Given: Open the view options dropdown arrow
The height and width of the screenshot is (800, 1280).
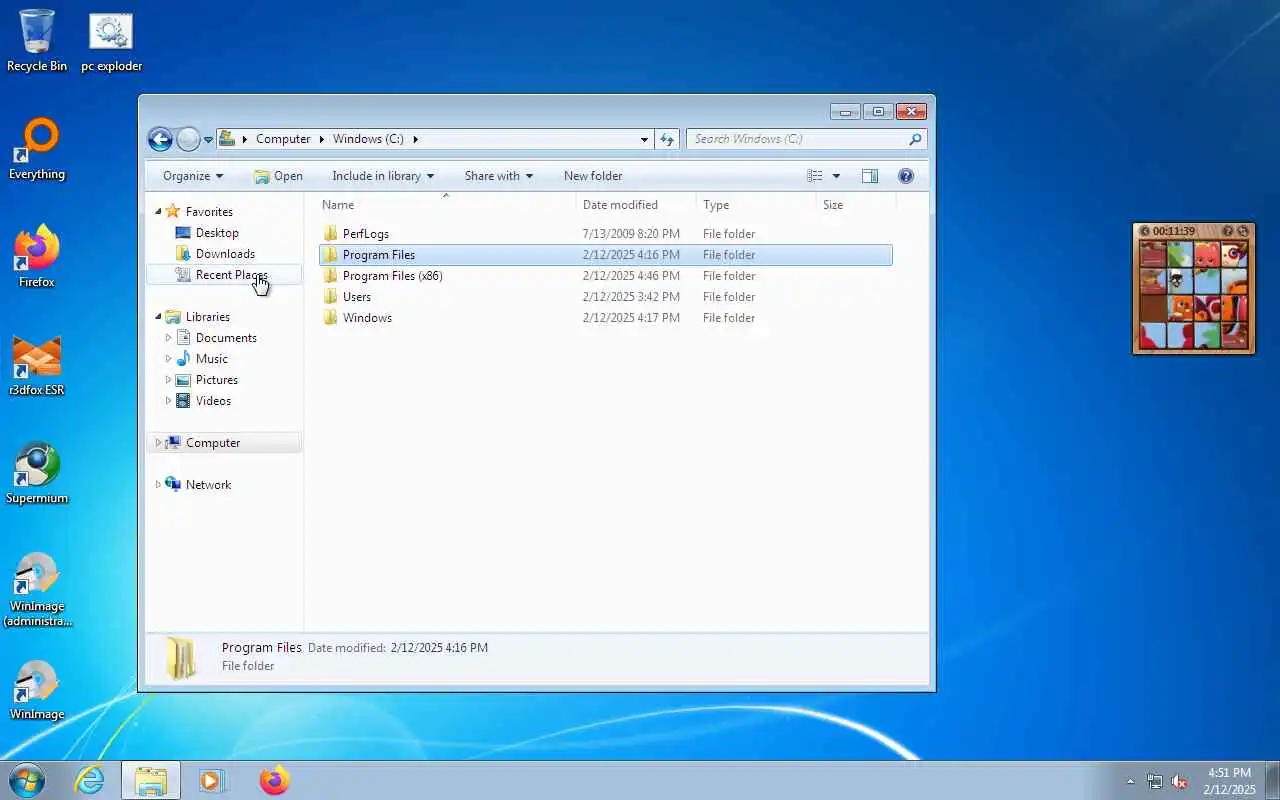Looking at the screenshot, I should coord(836,176).
